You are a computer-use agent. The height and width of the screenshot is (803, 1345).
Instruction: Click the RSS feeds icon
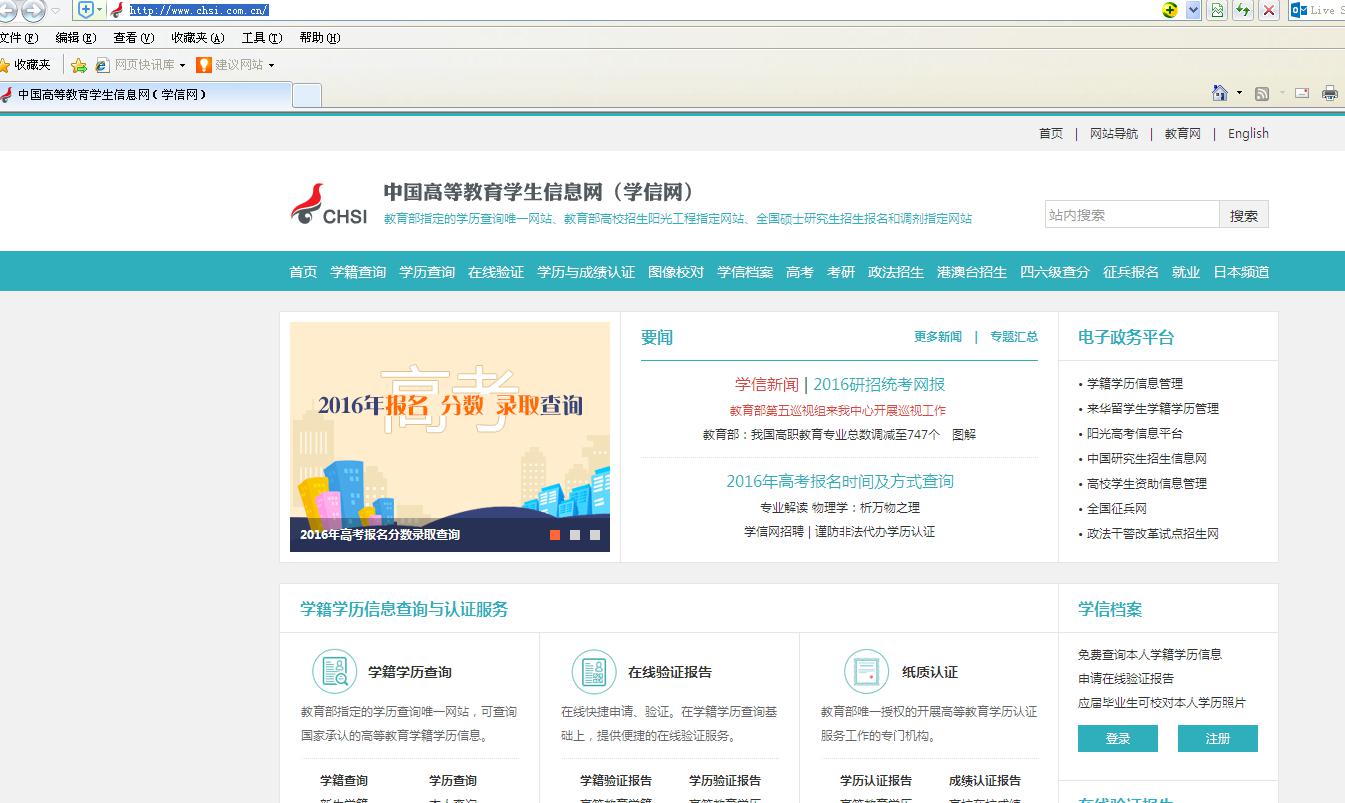click(1262, 93)
